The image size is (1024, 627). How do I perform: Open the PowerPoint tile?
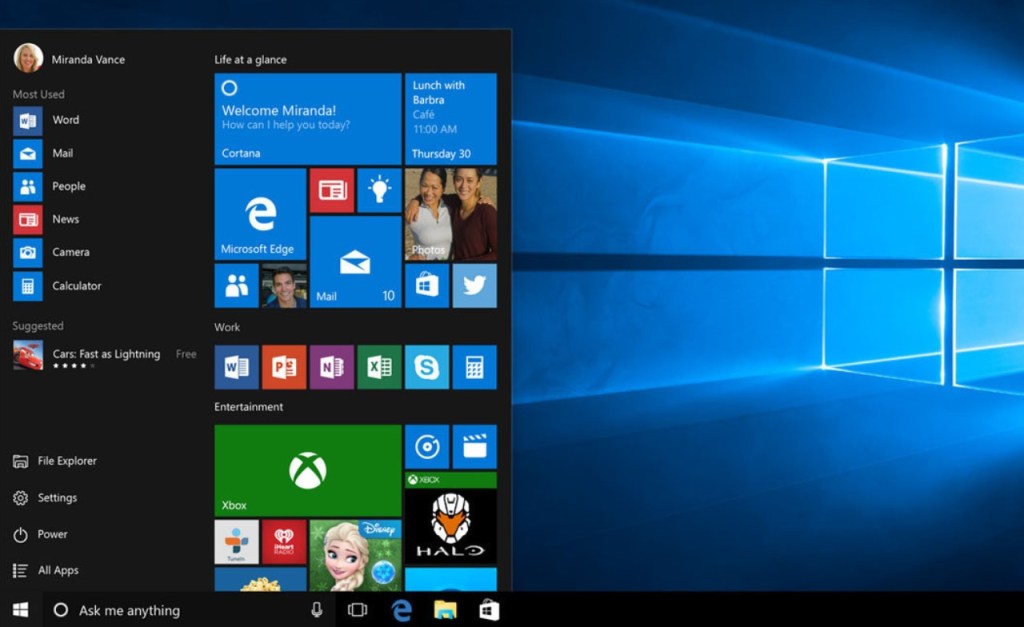point(284,367)
